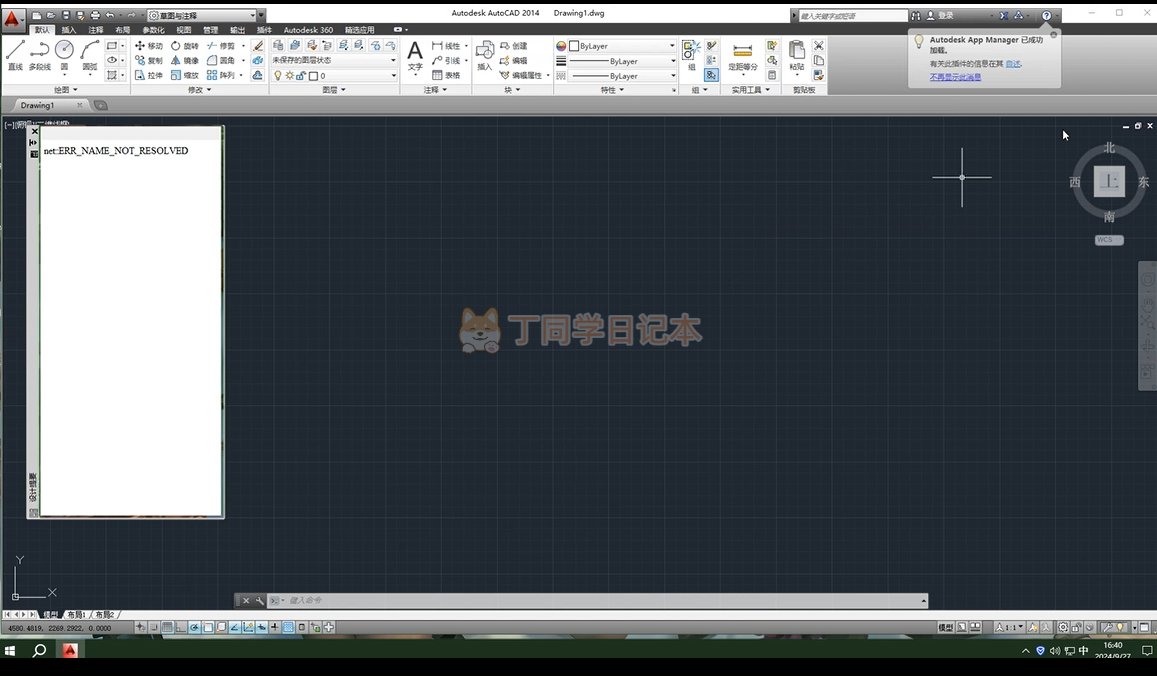The image size is (1157, 676).
Task: Open the color ByLayer swatch dropdown
Action: 624,46
